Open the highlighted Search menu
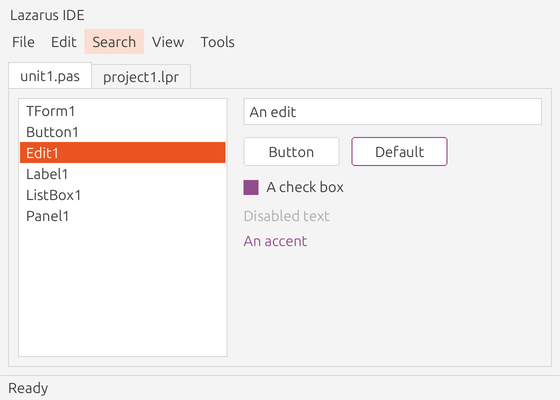Screen dimensions: 560x400 (114, 42)
